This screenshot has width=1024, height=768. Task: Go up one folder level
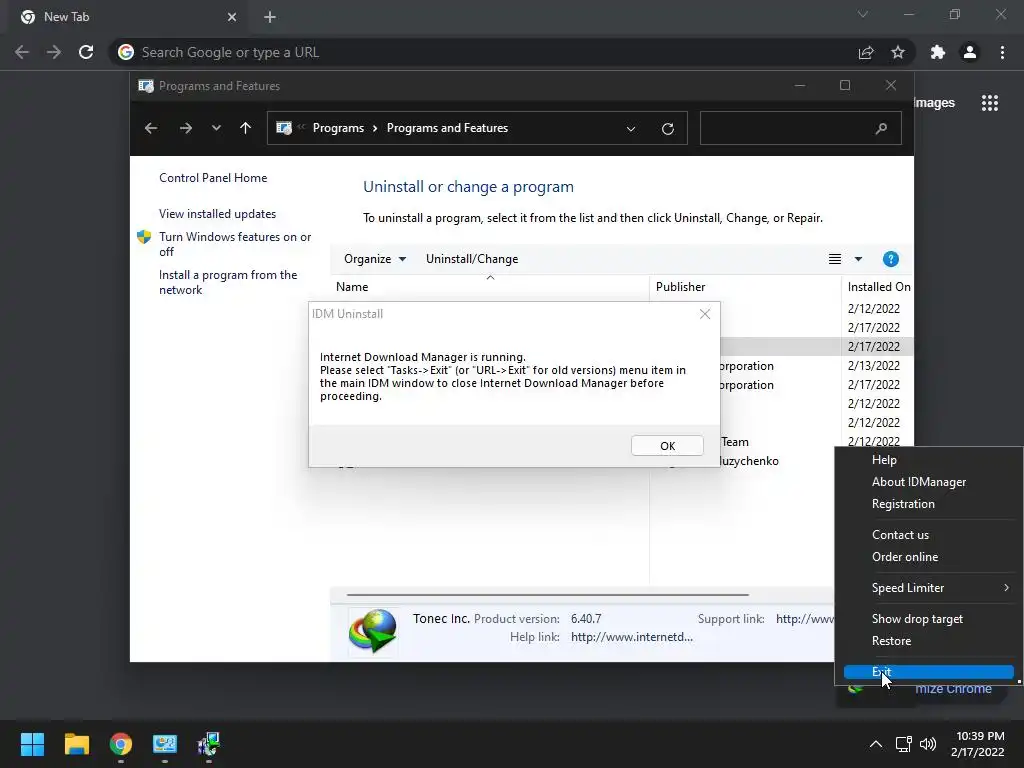click(x=246, y=128)
